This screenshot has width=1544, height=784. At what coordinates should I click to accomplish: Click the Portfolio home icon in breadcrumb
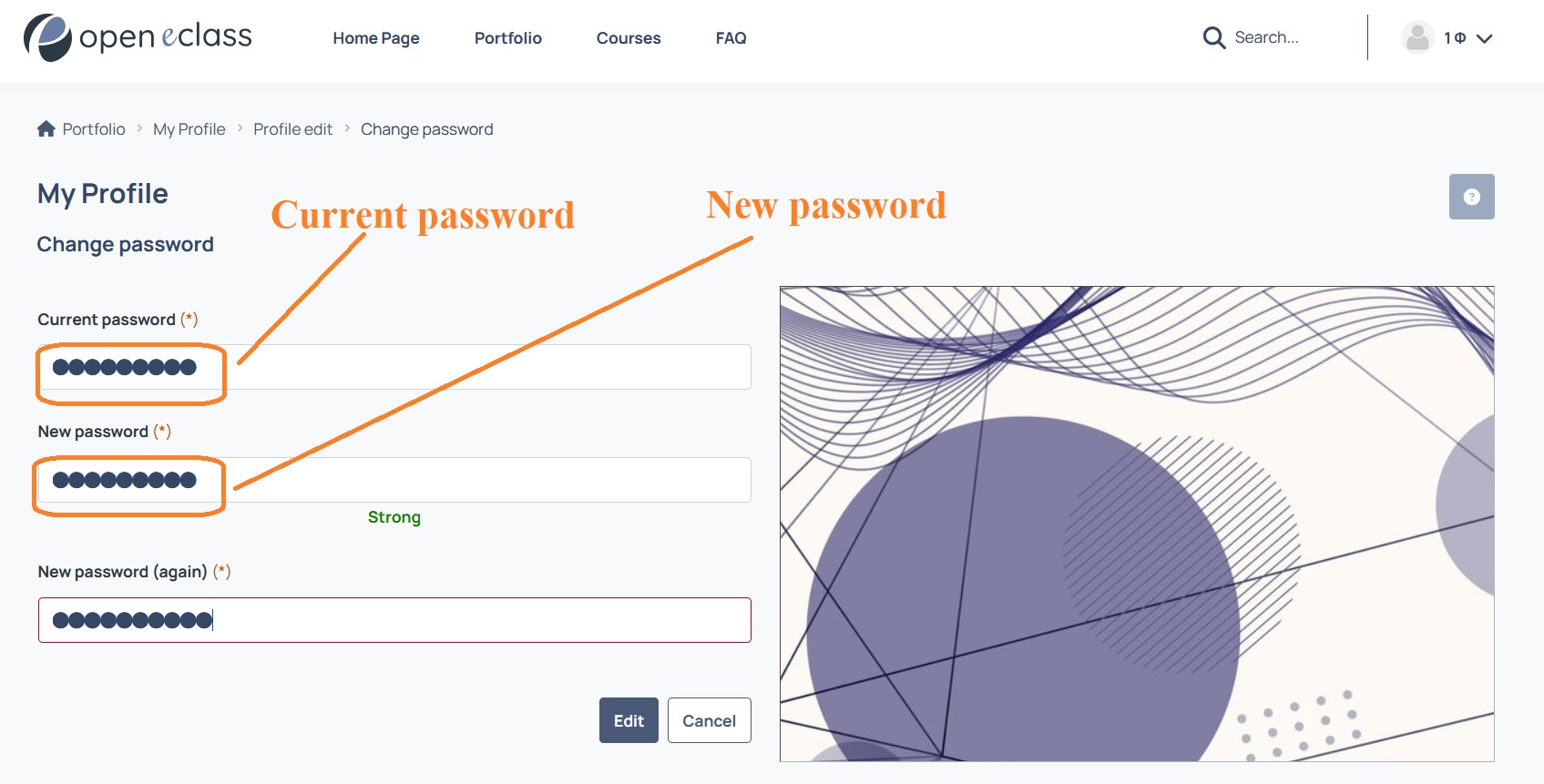(46, 128)
